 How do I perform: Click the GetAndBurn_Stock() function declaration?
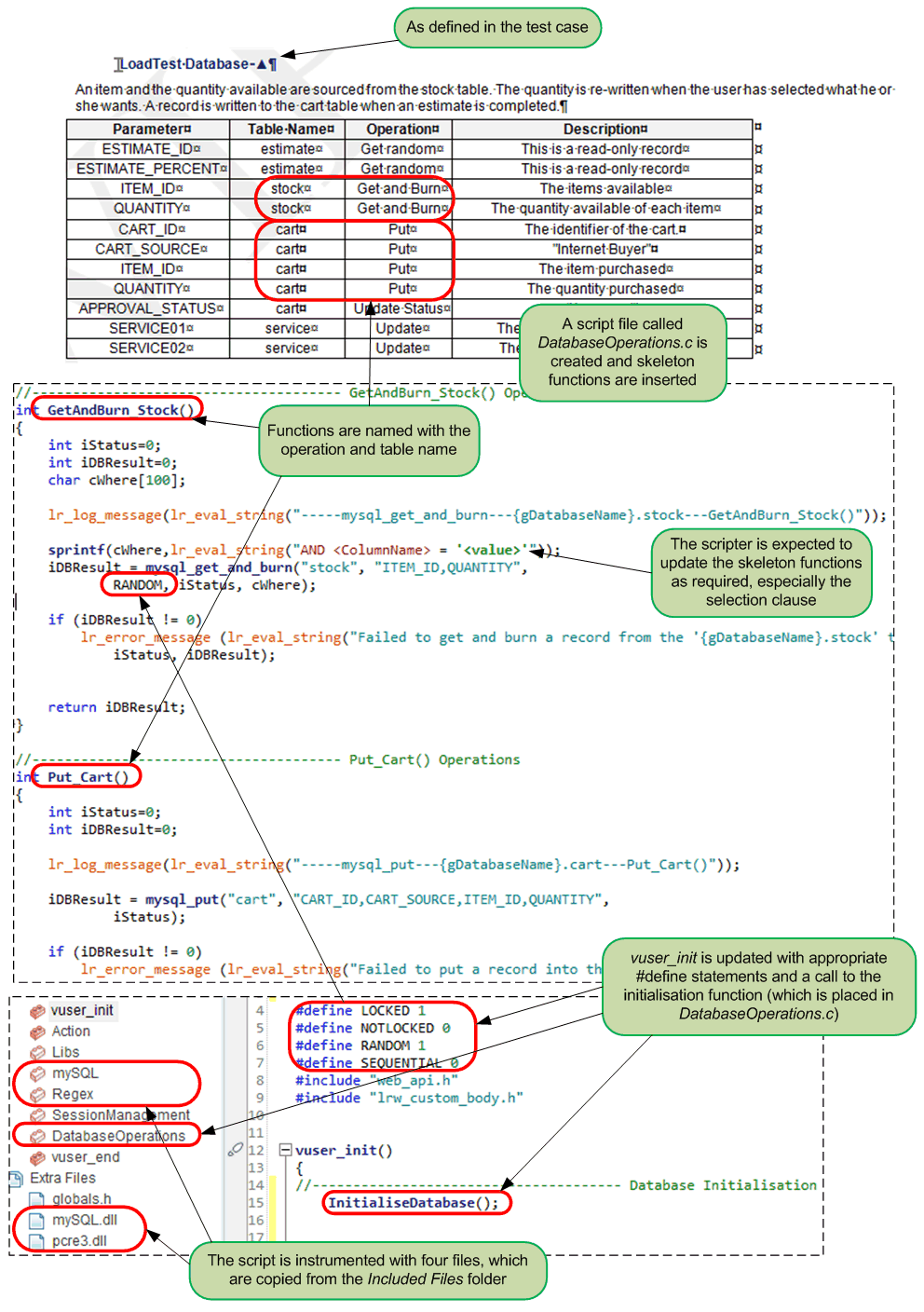tap(120, 410)
